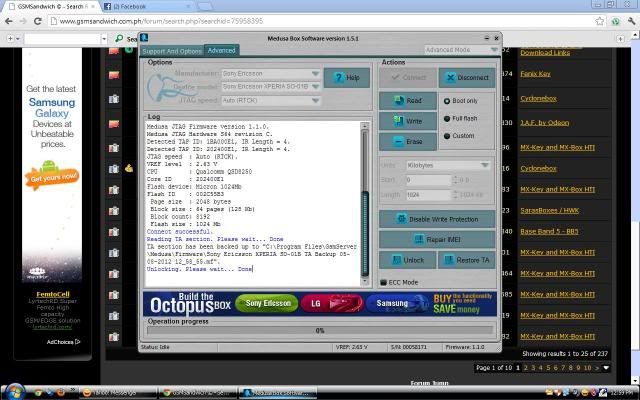Screen dimensions: 640x400
Task: Click the toolbar search magnifier icon
Action: [119, 38]
